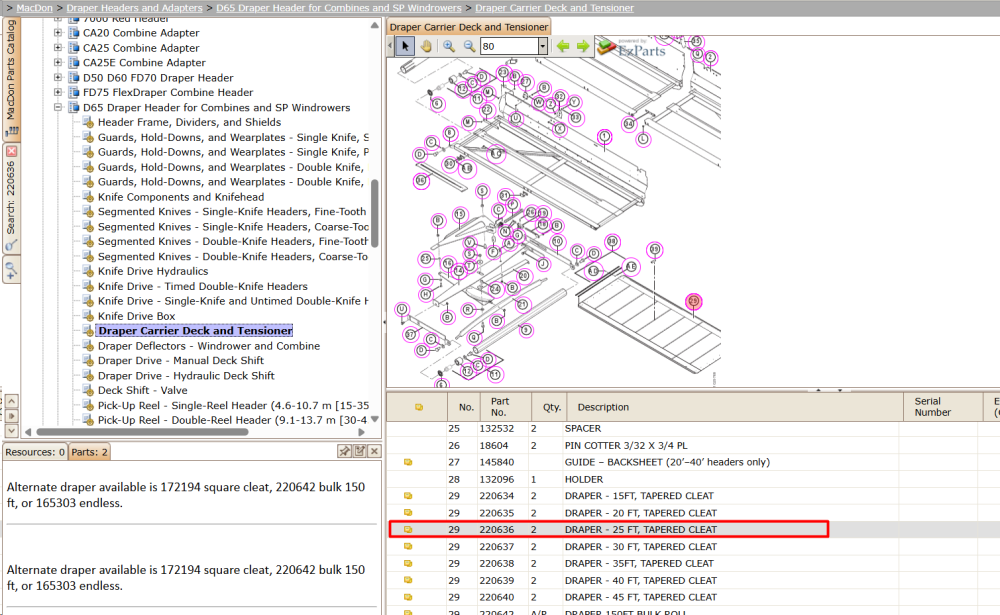1000x615 pixels.
Task: Select the arrow pointer tool in diagram toolbar
Action: click(x=405, y=46)
